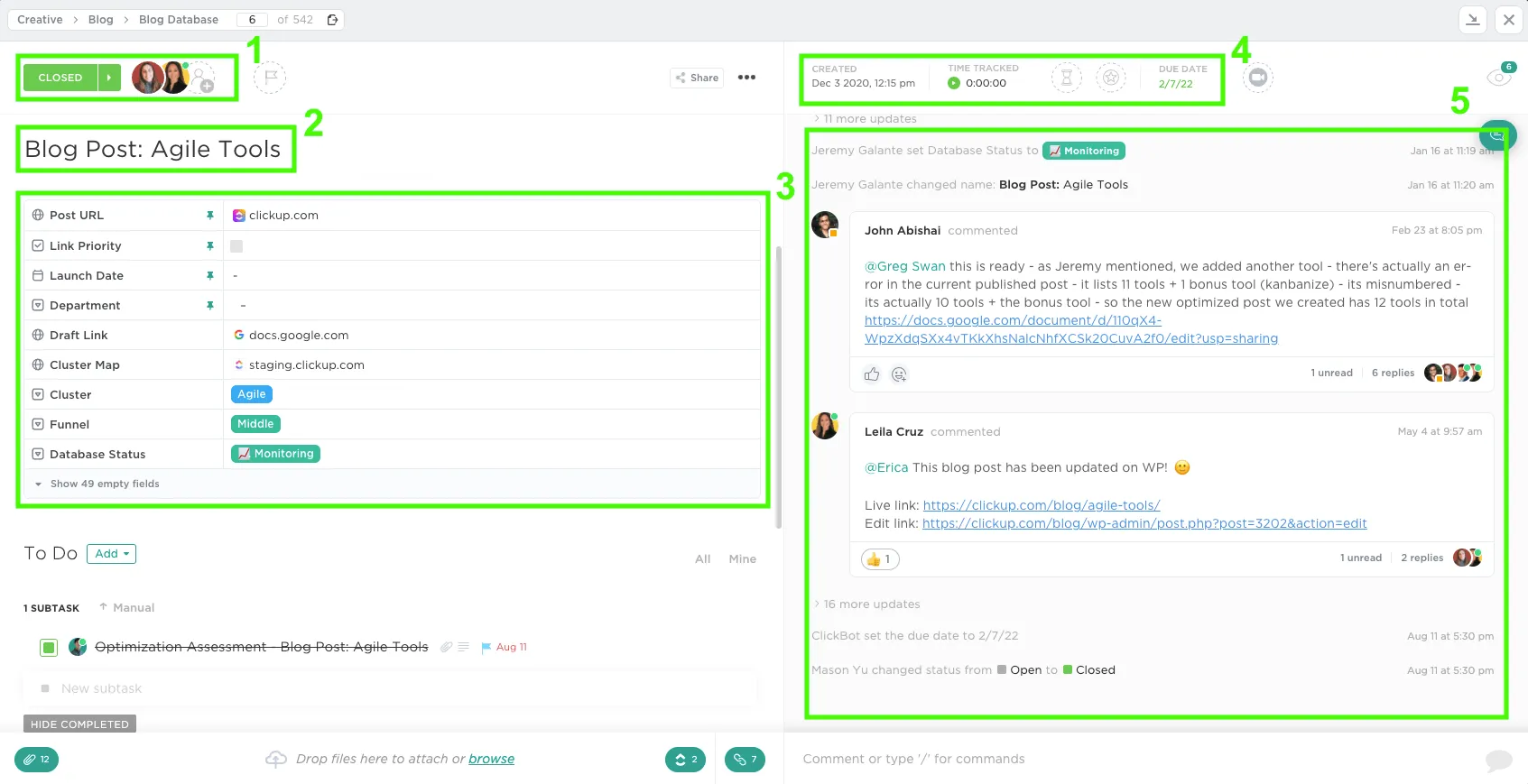Click the subtask attachment paperclip icon
This screenshot has height=784, width=1528.
pyautogui.click(x=446, y=647)
